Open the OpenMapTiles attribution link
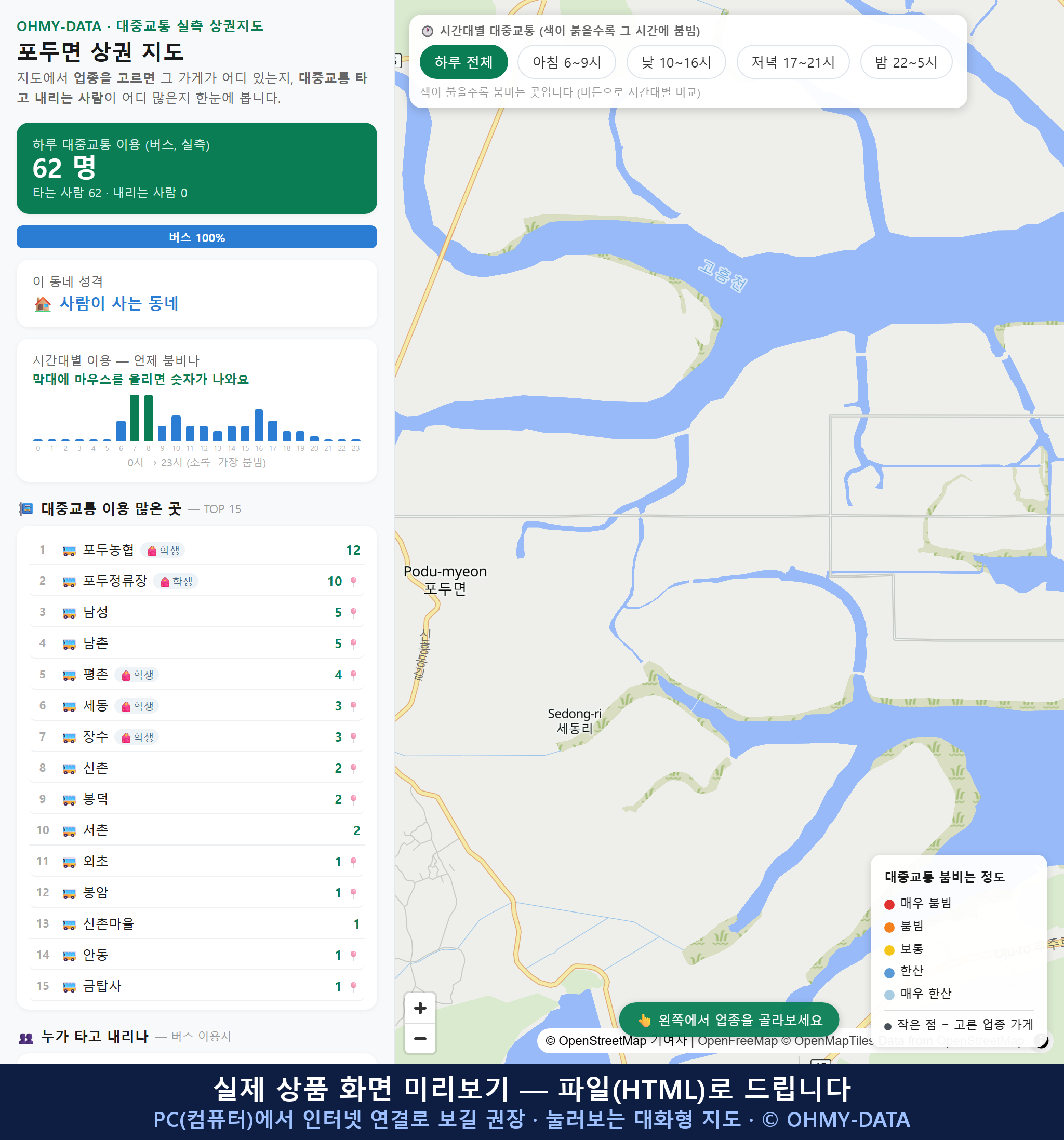Image resolution: width=1064 pixels, height=1140 pixels. (x=828, y=1041)
